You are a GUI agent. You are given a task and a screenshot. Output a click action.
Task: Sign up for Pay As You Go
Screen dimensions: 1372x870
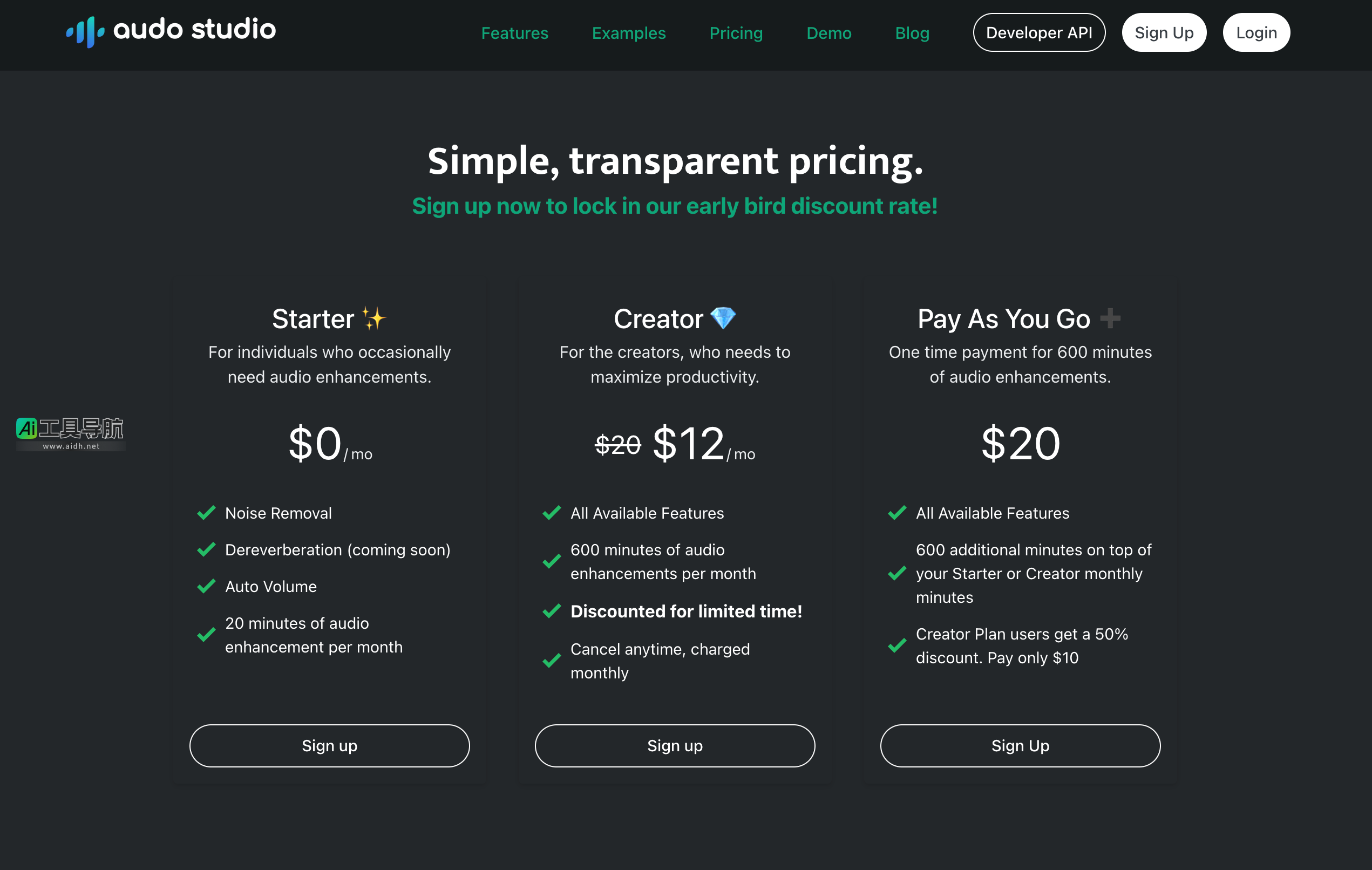tap(1020, 746)
